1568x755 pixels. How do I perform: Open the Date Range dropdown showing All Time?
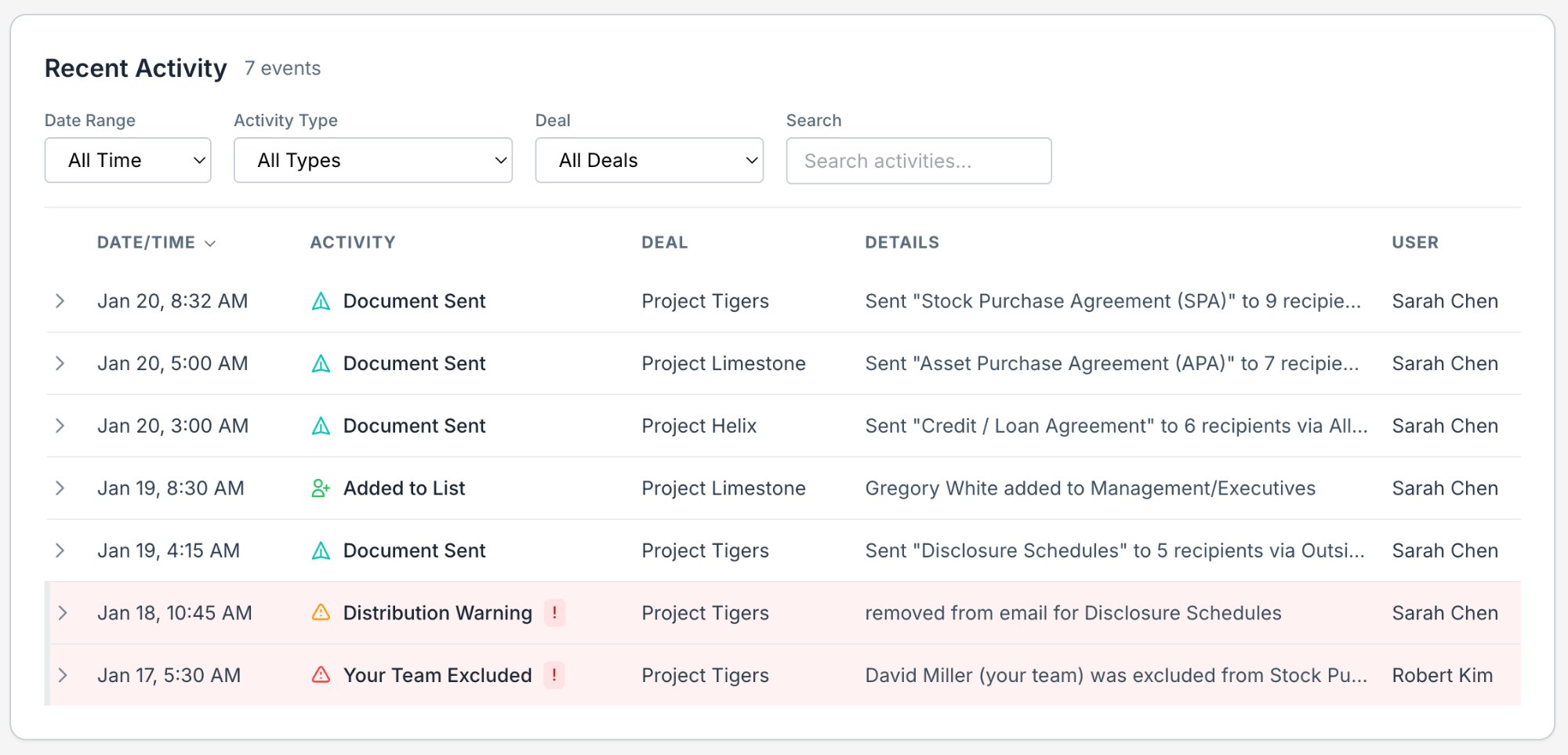point(128,160)
